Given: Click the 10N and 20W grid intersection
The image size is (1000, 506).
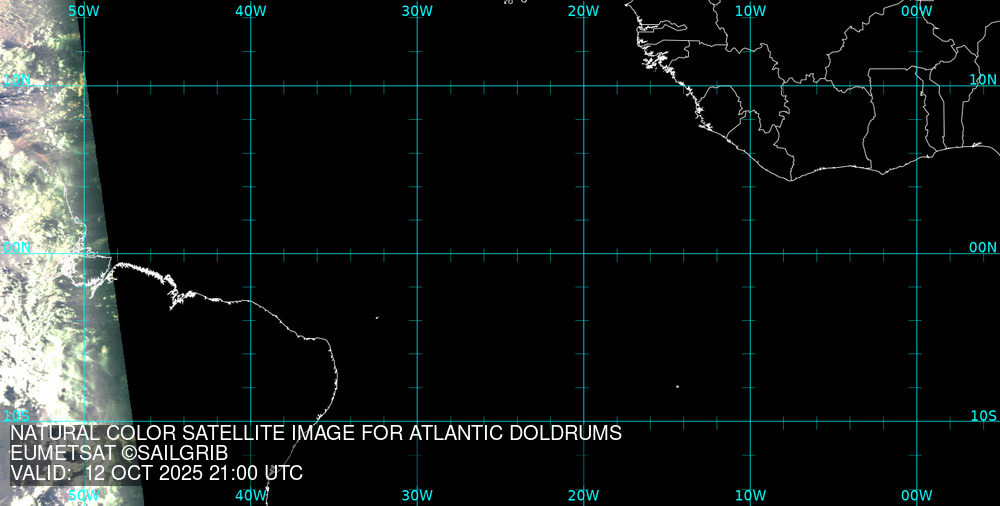Looking at the screenshot, I should pos(583,86).
